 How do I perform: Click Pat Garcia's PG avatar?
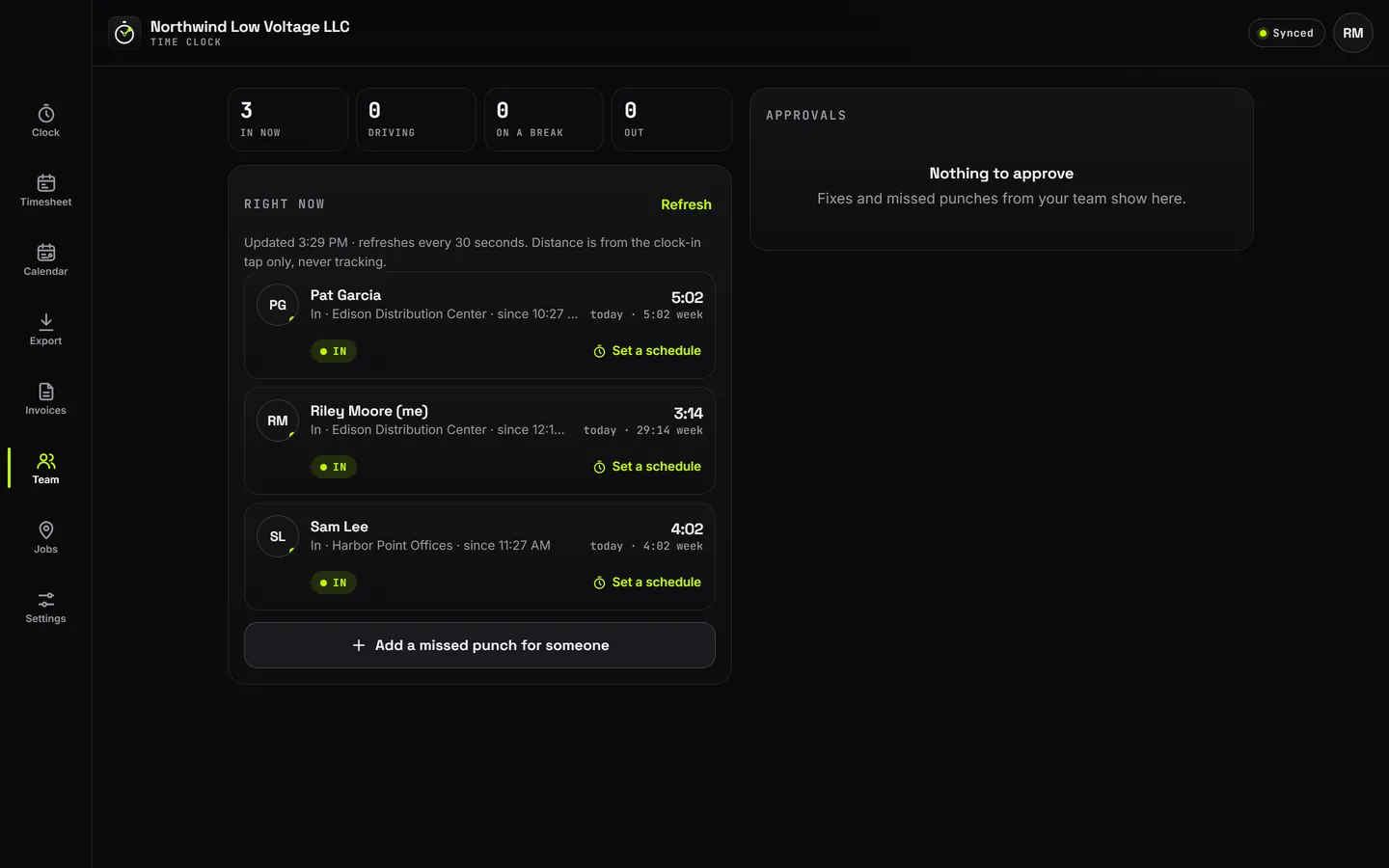tap(278, 305)
